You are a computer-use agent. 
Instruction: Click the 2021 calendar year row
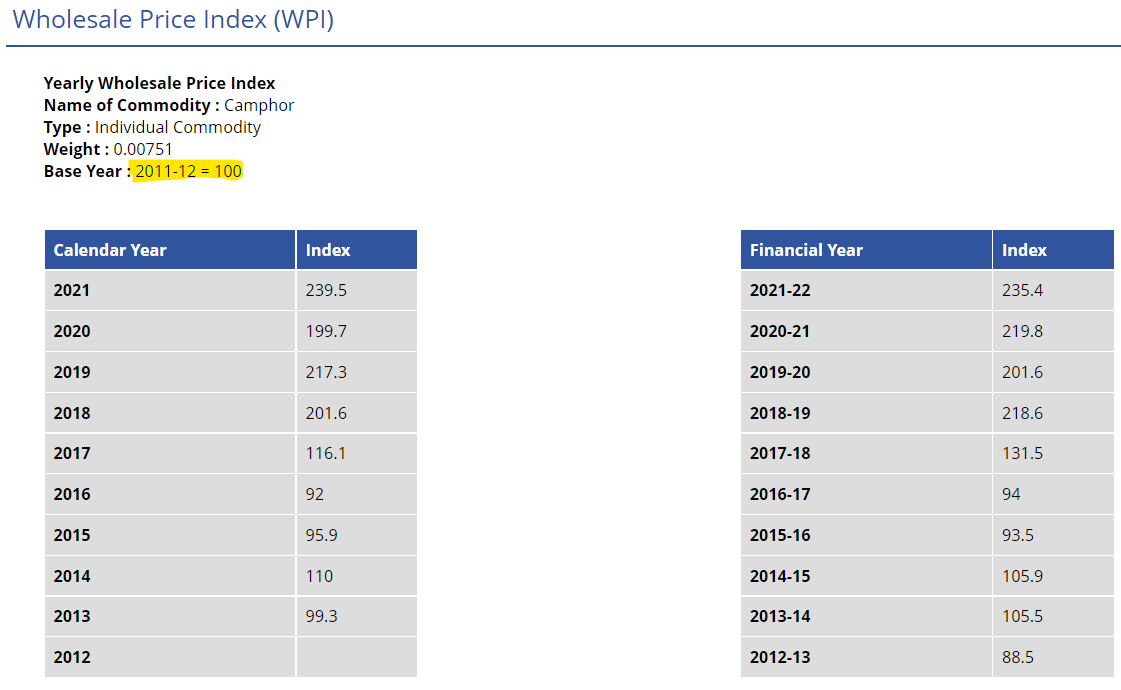click(72, 290)
